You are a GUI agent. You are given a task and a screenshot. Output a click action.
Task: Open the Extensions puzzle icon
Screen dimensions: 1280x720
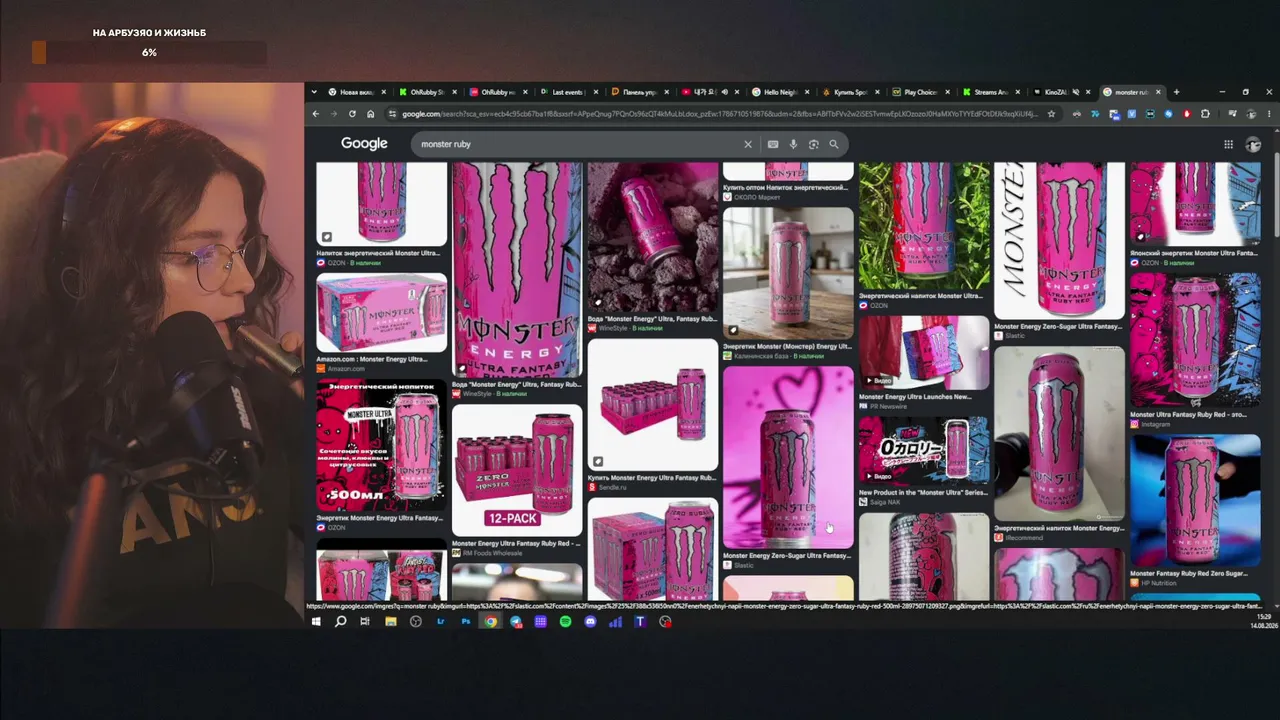point(1205,114)
